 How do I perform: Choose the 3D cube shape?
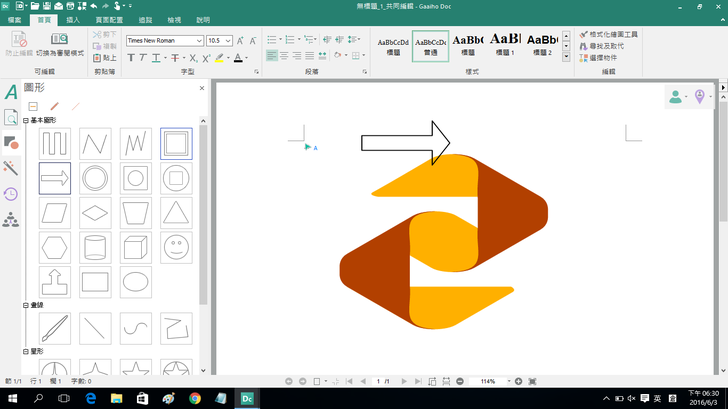coord(136,246)
